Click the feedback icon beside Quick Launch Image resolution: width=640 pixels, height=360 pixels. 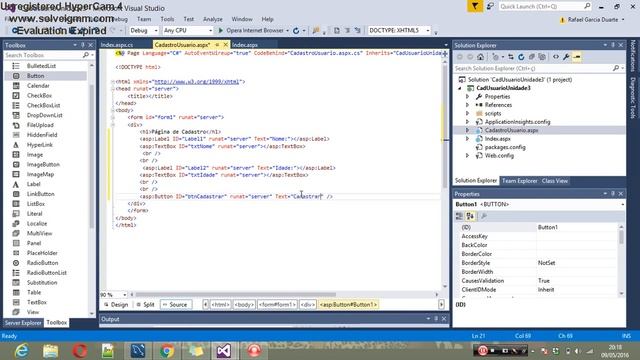click(x=490, y=6)
